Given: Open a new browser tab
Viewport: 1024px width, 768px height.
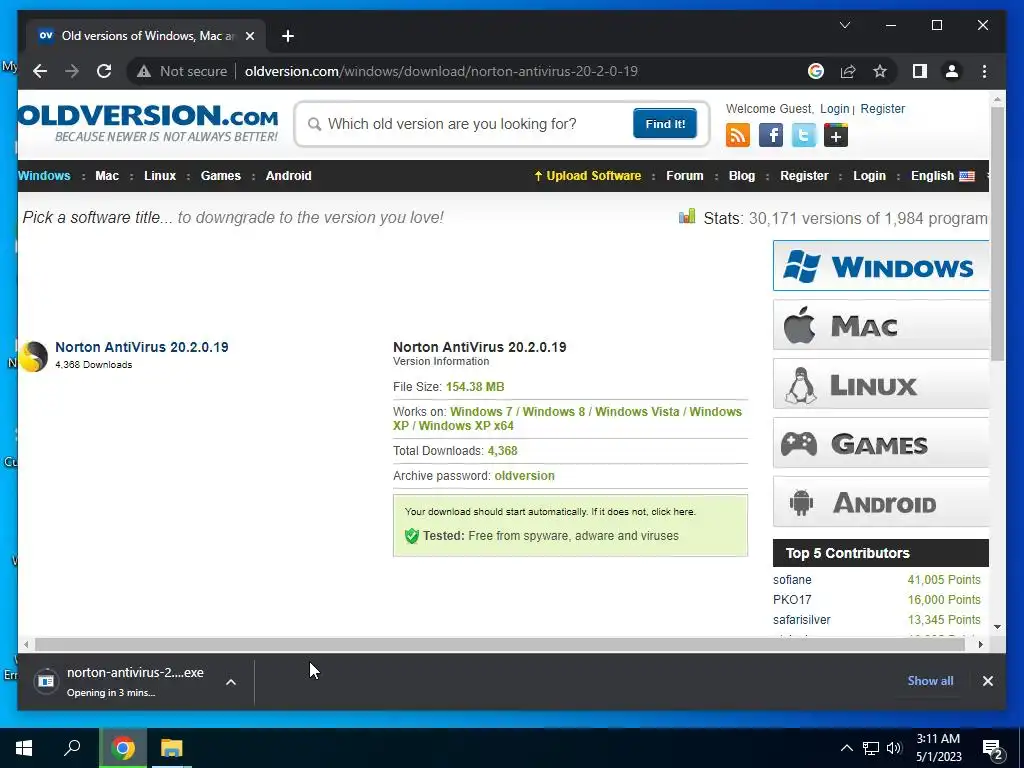Looking at the screenshot, I should (288, 36).
